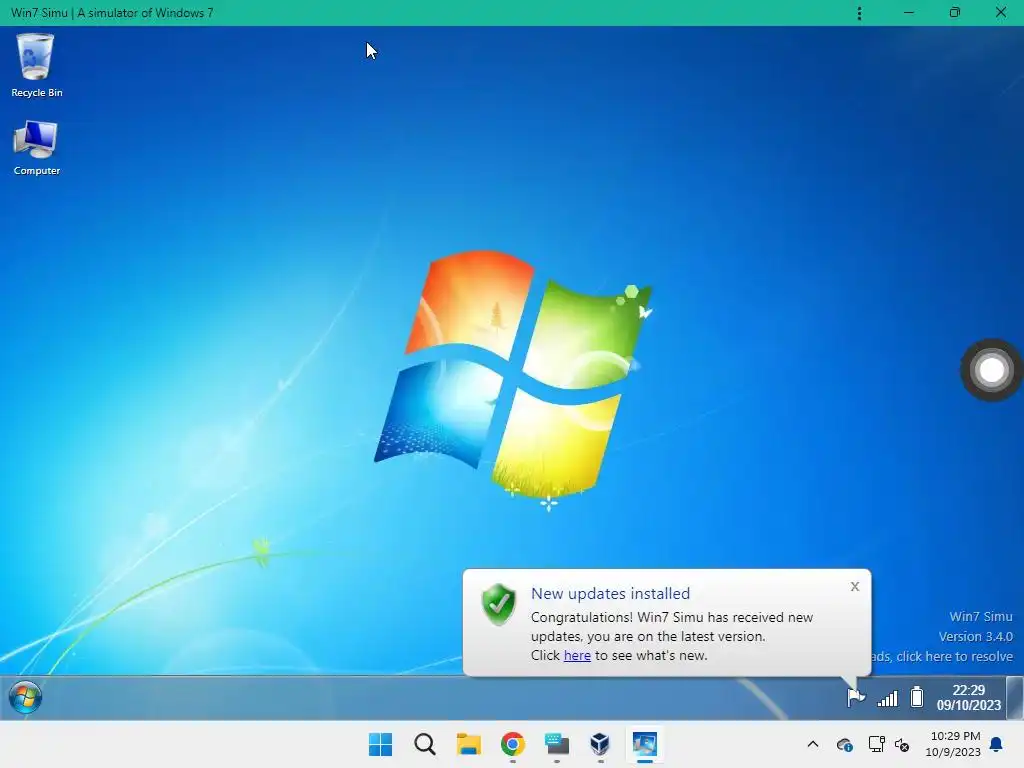
Task: Open the notification bell icon
Action: (x=997, y=744)
